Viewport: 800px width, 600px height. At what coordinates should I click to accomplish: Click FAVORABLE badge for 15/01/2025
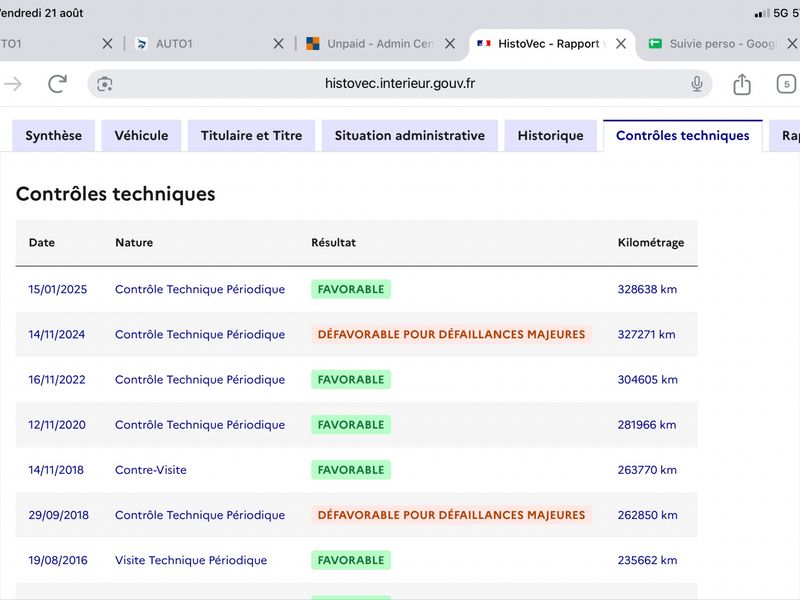(x=351, y=289)
